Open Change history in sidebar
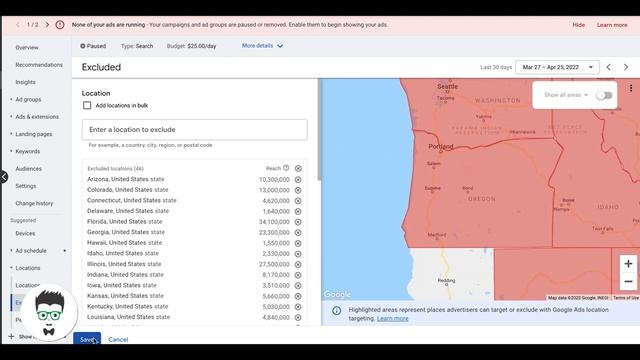This screenshot has width=640, height=360. click(x=34, y=203)
